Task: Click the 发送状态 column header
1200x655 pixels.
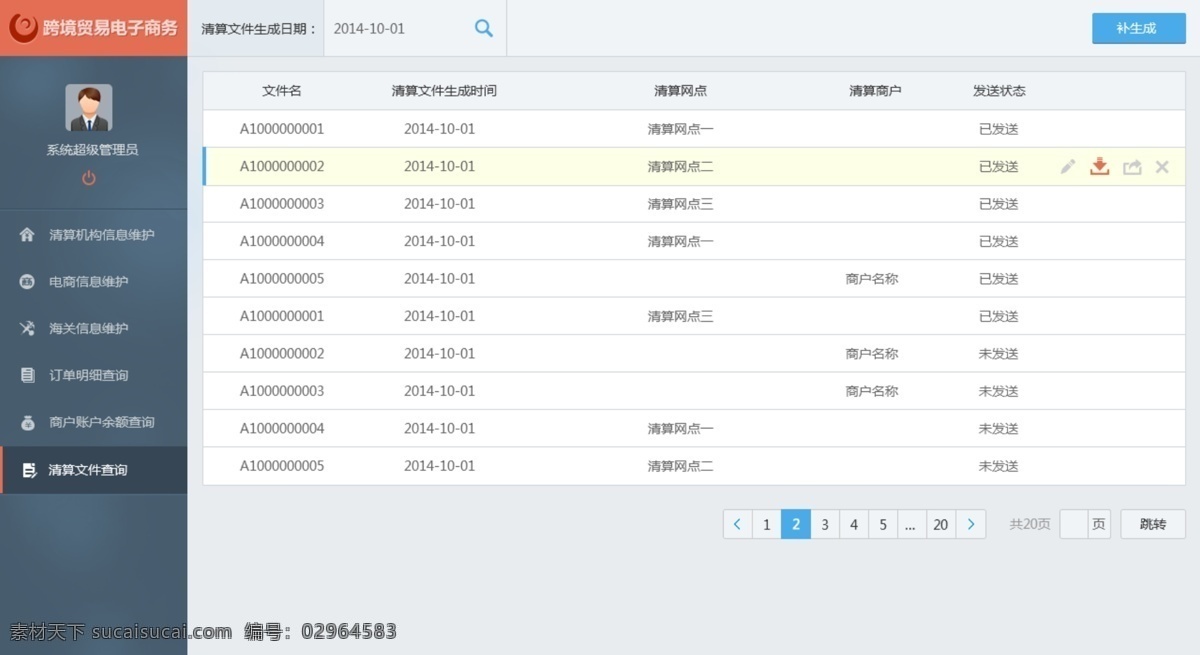Action: point(999,91)
